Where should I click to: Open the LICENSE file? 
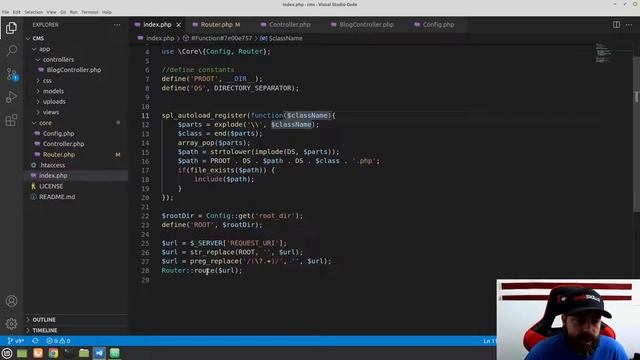tap(76, 186)
